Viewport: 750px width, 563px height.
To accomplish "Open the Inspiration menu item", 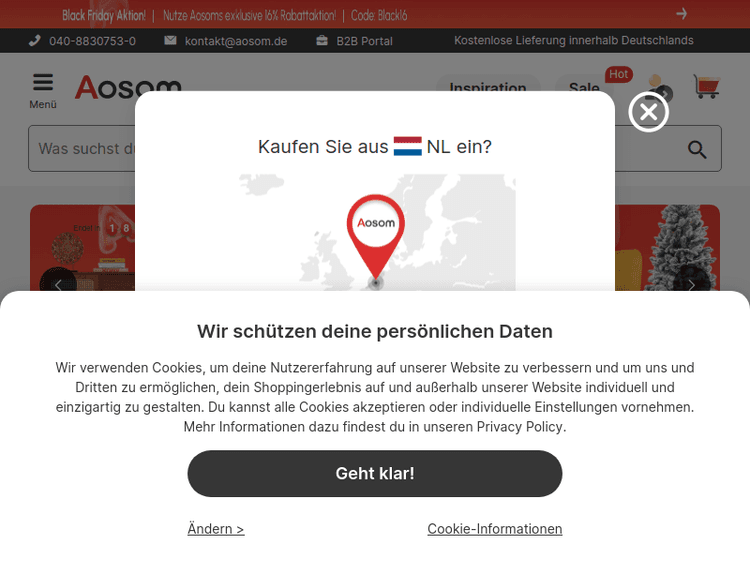I will 488,88.
